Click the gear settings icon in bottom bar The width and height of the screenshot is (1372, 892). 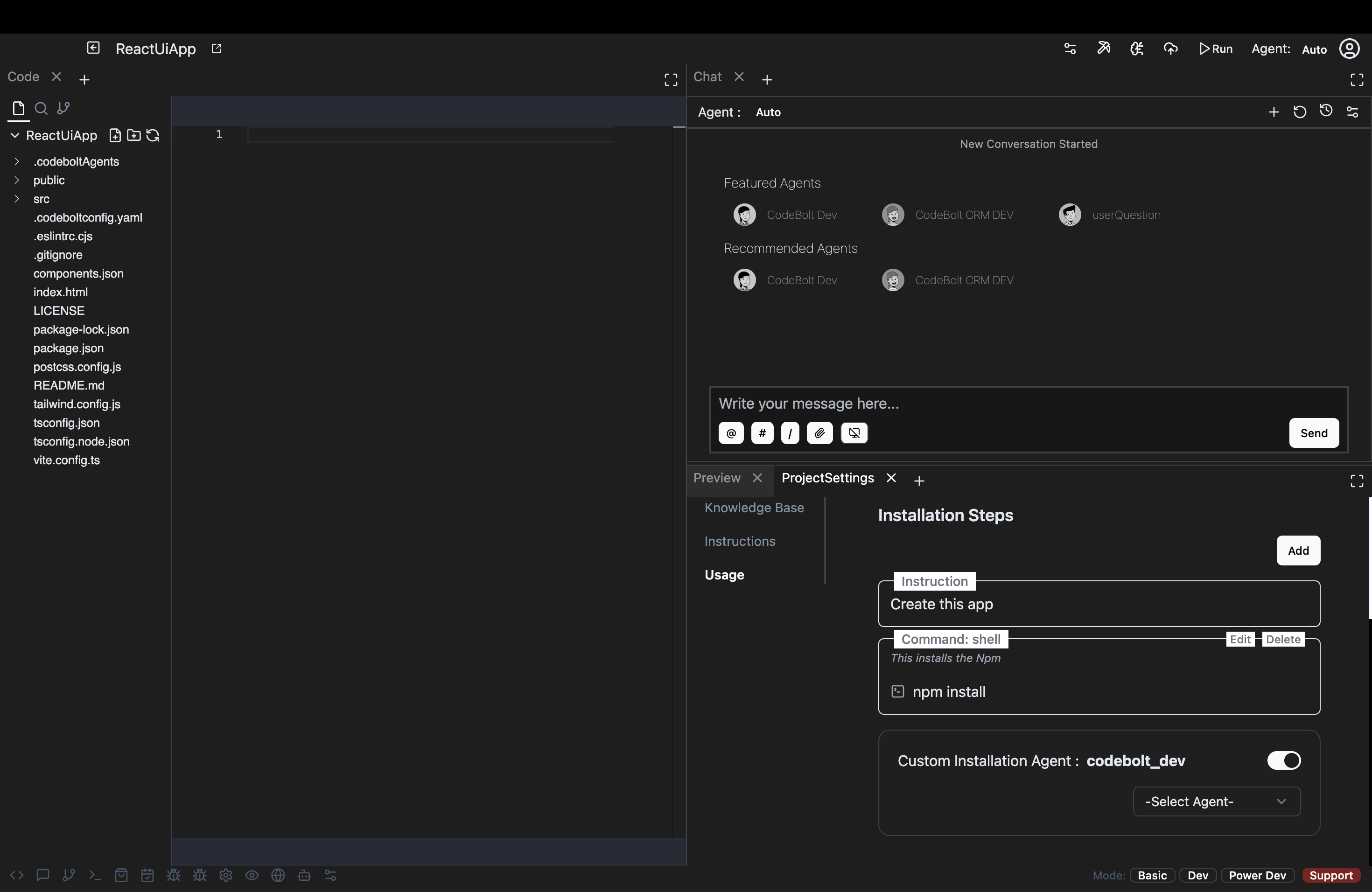226,875
